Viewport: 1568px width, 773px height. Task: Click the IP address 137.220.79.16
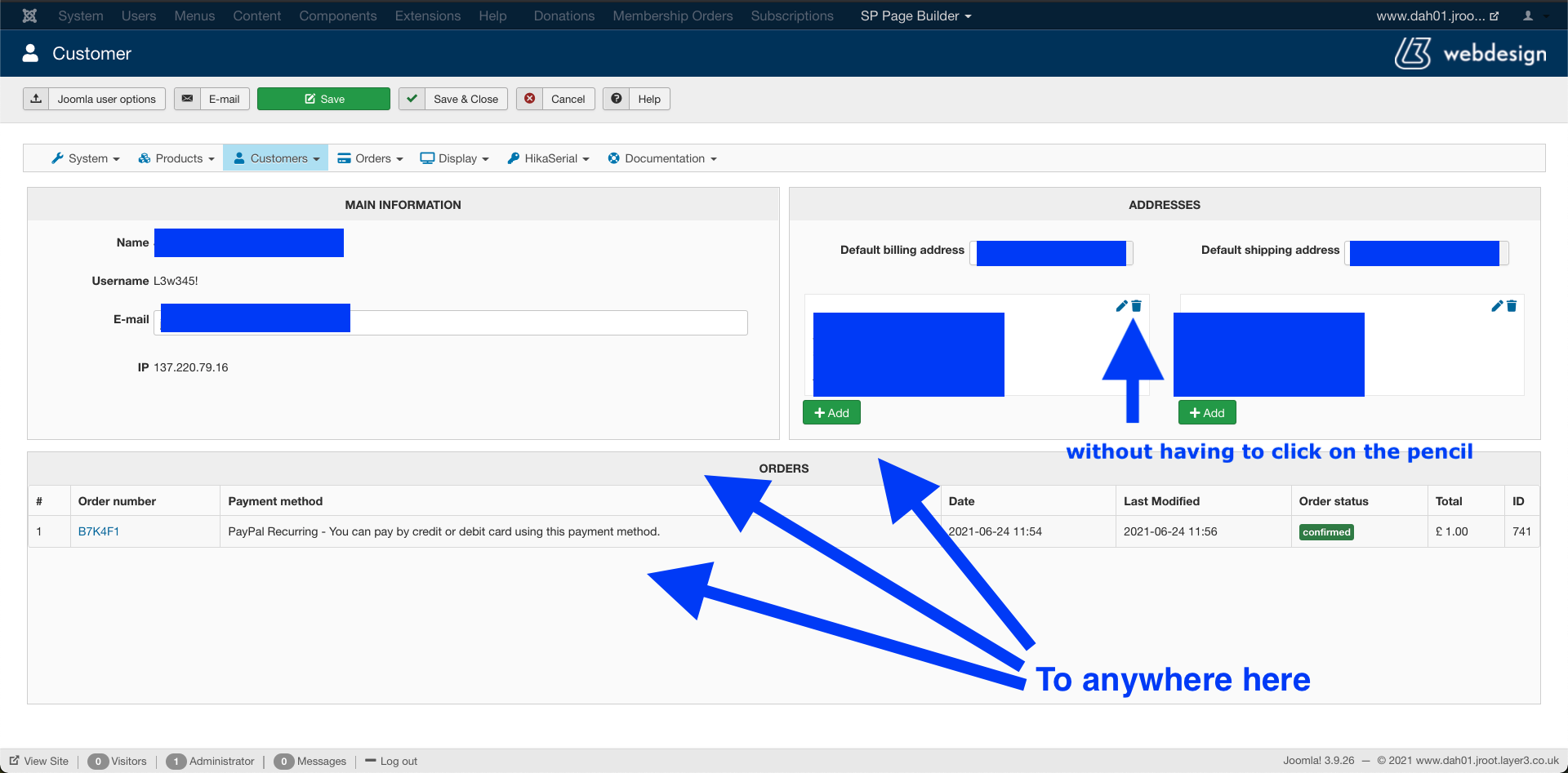tap(191, 367)
